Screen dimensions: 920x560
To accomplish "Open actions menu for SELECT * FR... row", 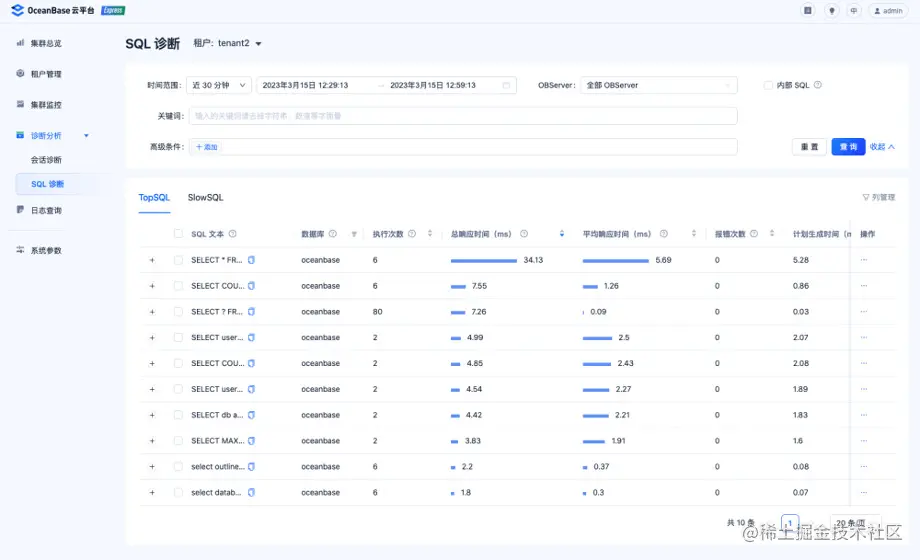I will click(864, 259).
